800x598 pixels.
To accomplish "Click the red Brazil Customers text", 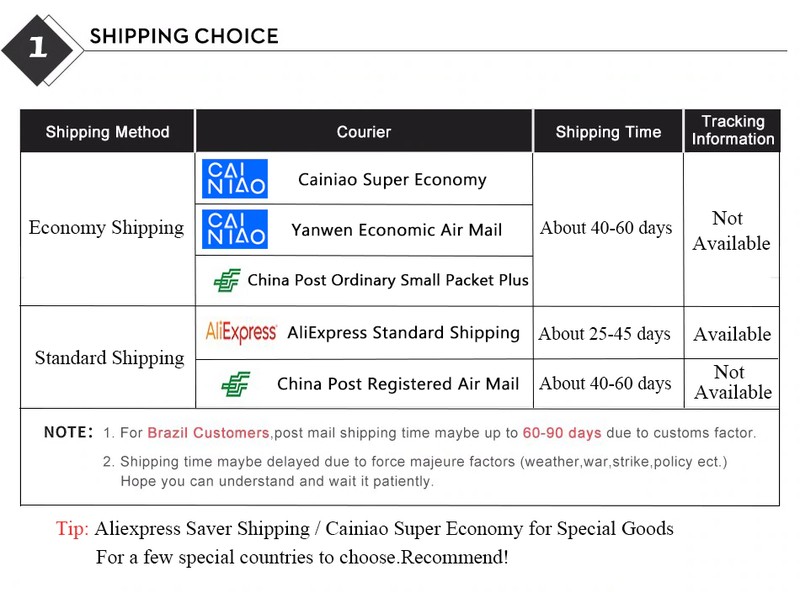I will click(208, 433).
